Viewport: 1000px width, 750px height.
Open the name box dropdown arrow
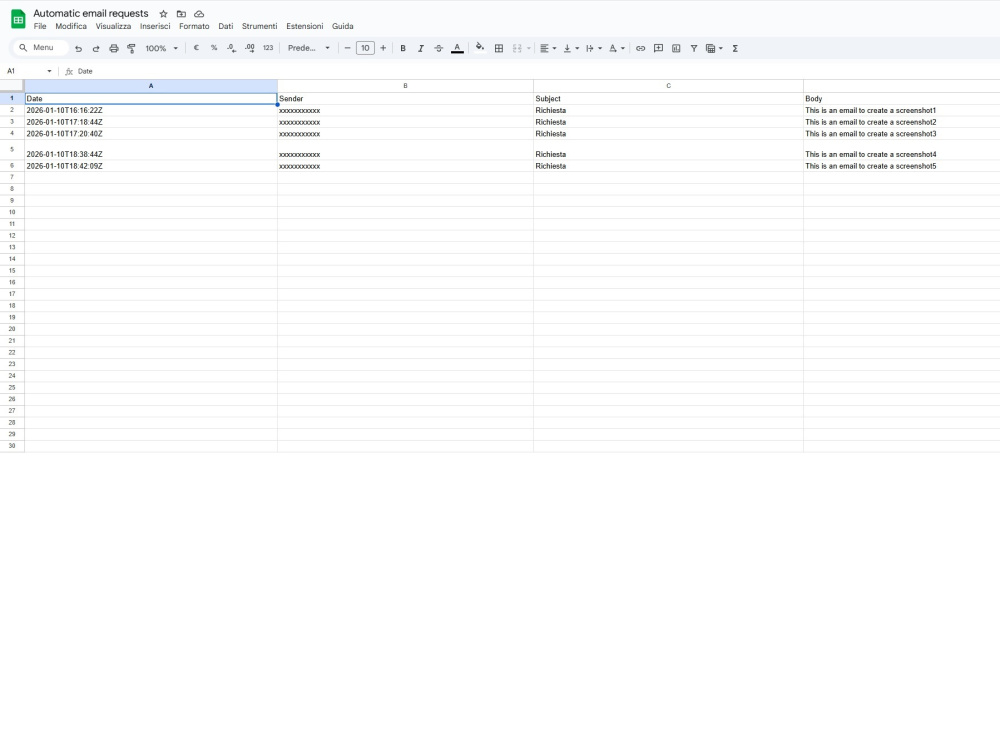click(49, 71)
